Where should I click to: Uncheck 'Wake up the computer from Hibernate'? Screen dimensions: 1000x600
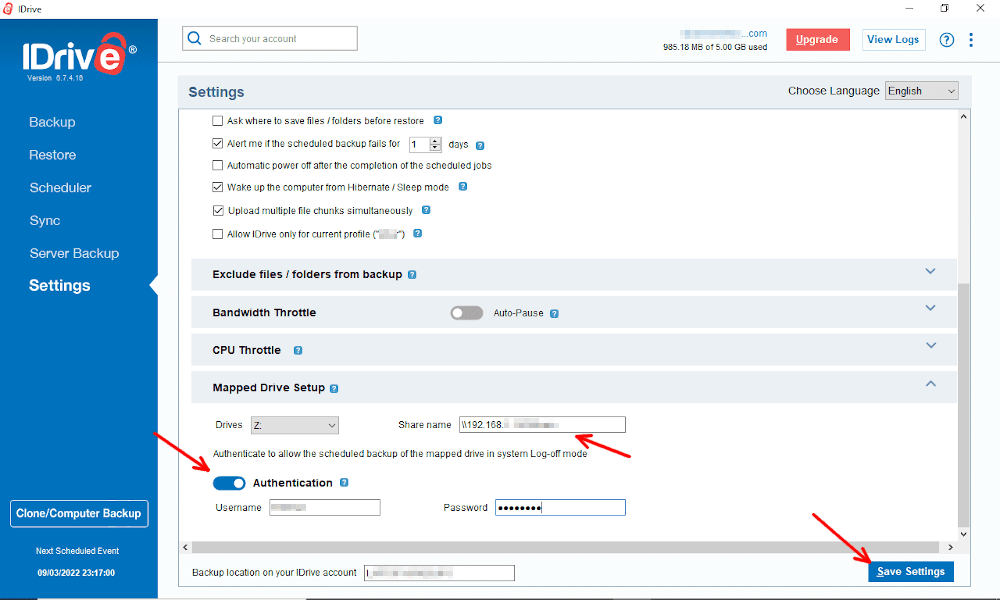217,187
